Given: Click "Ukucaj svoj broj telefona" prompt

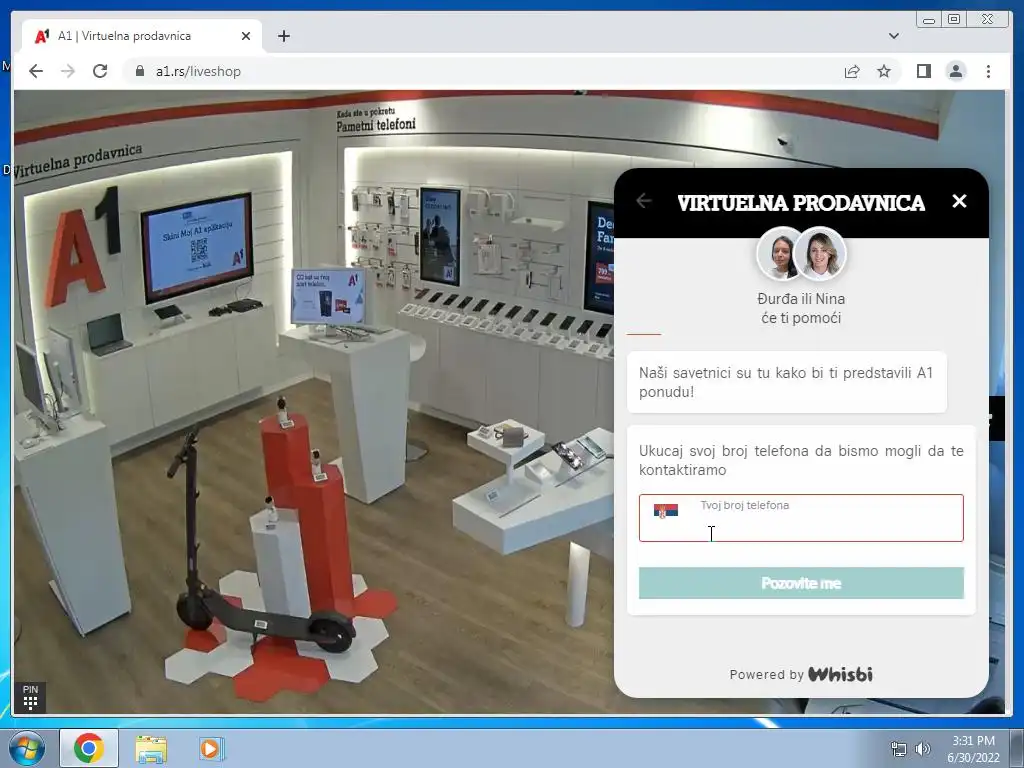Looking at the screenshot, I should [801, 460].
